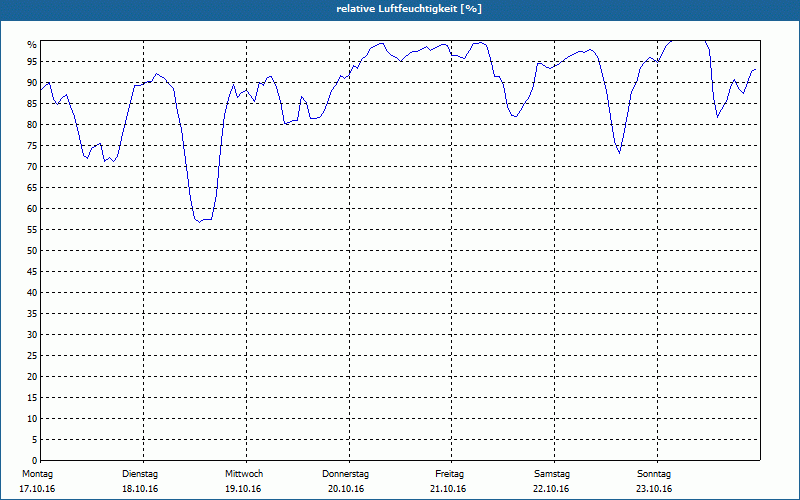Viewport: 800px width, 500px height.
Task: Click the y-axis value '15'
Action: point(32,398)
